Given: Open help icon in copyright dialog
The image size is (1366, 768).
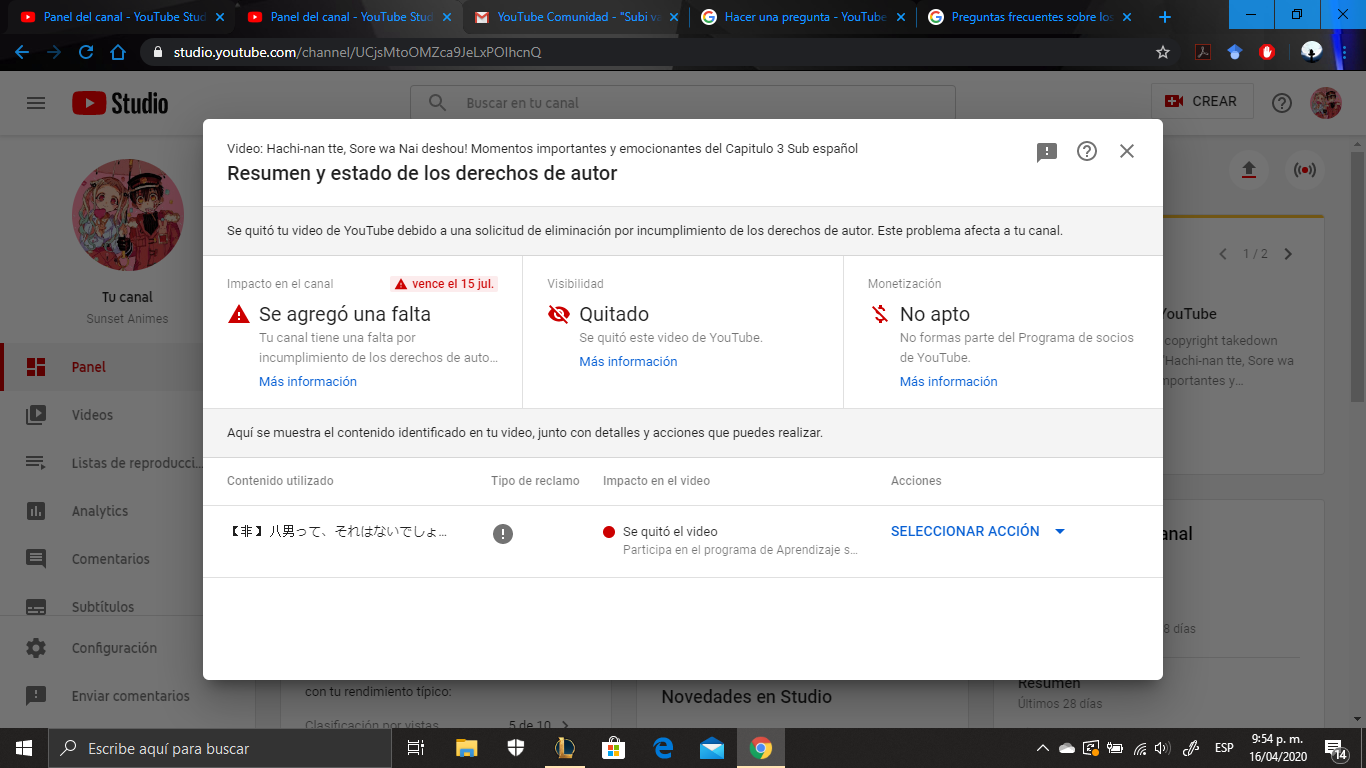Looking at the screenshot, I should 1087,151.
